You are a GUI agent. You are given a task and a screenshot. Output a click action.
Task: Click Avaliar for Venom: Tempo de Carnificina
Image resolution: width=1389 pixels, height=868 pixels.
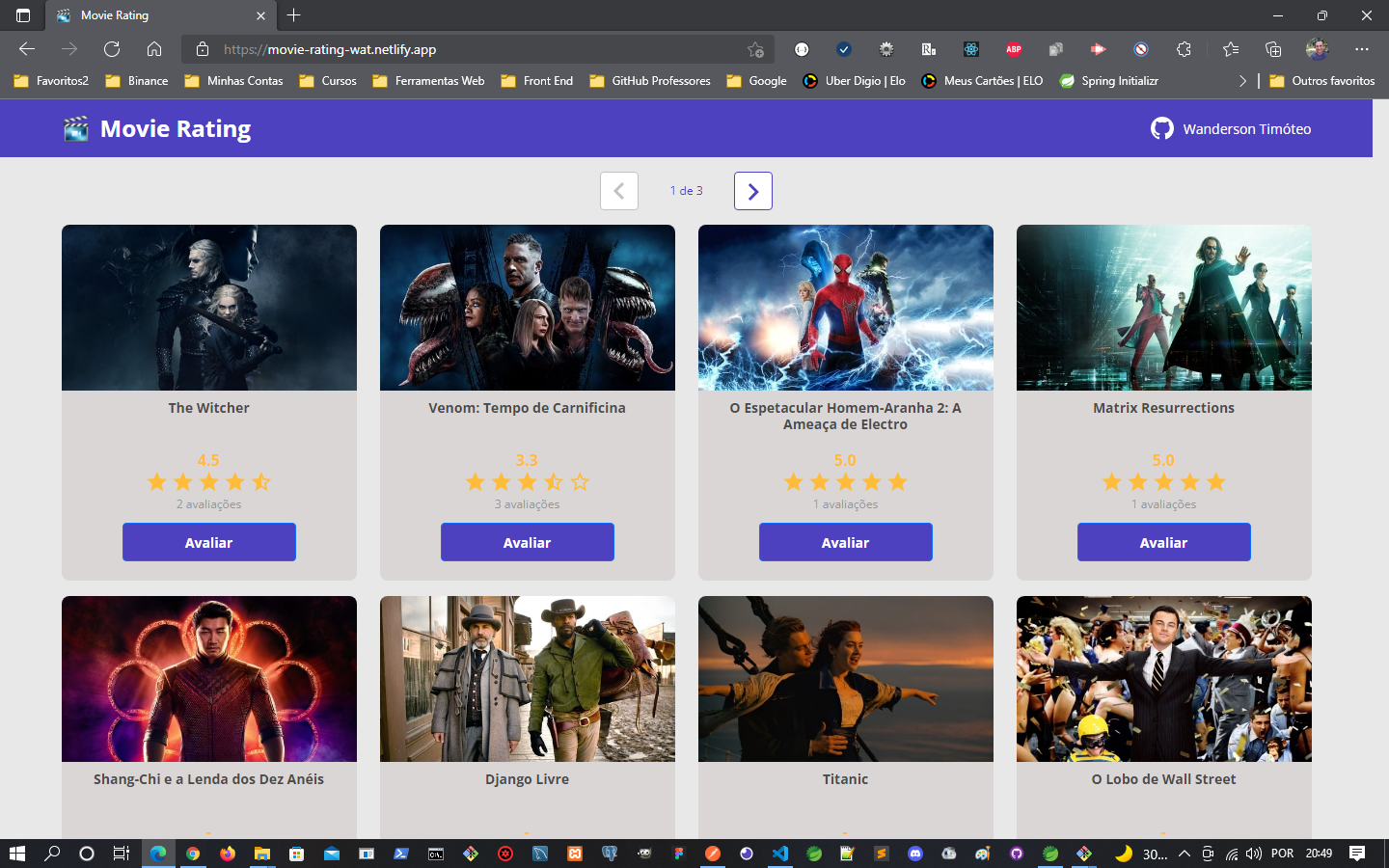tap(528, 542)
